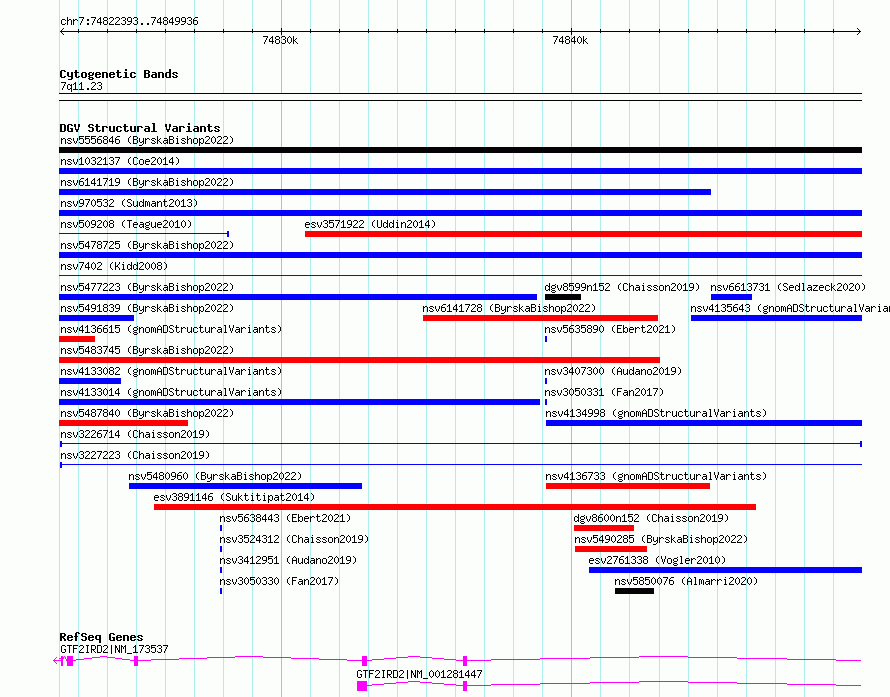The width and height of the screenshot is (890, 697).
Task: Select nsv3050330 (Fan2017) label
Action: 279,581
